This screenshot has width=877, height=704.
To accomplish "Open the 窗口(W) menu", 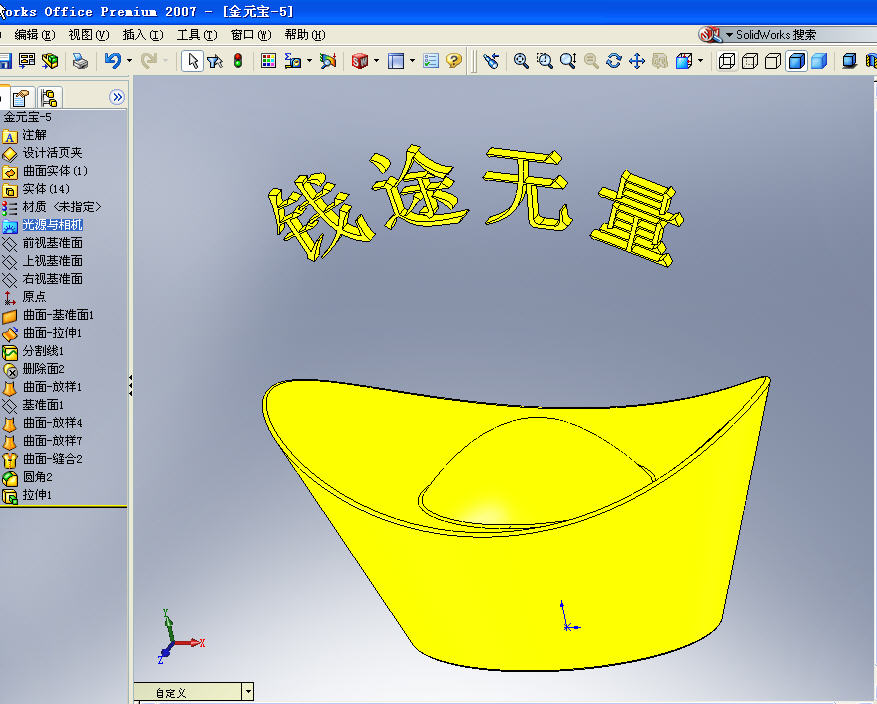I will click(251, 35).
